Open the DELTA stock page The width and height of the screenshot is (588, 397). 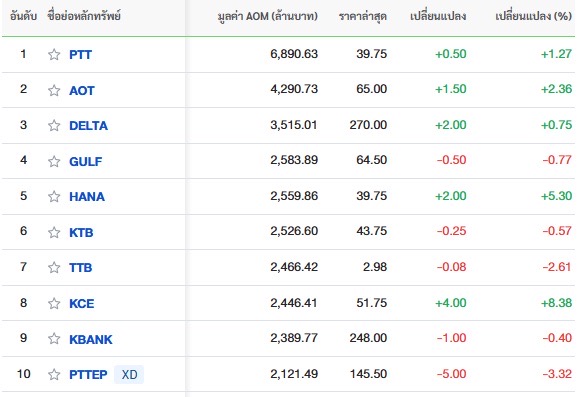click(x=88, y=126)
